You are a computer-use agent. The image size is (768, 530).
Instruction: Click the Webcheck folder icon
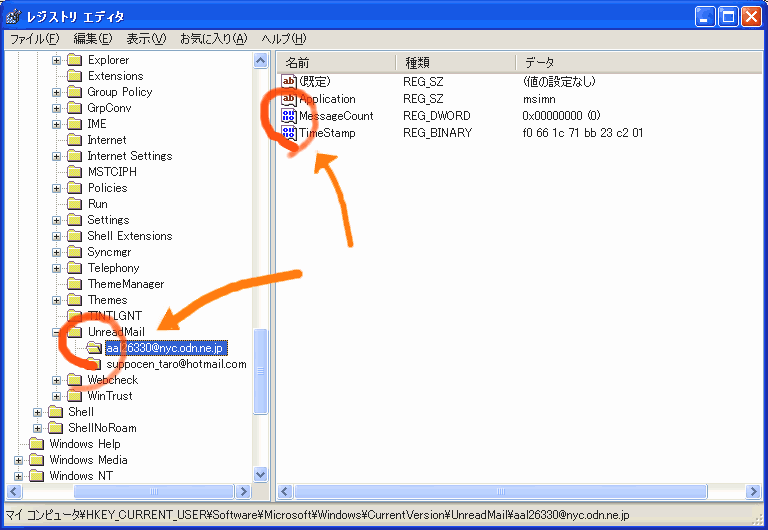tap(74, 380)
